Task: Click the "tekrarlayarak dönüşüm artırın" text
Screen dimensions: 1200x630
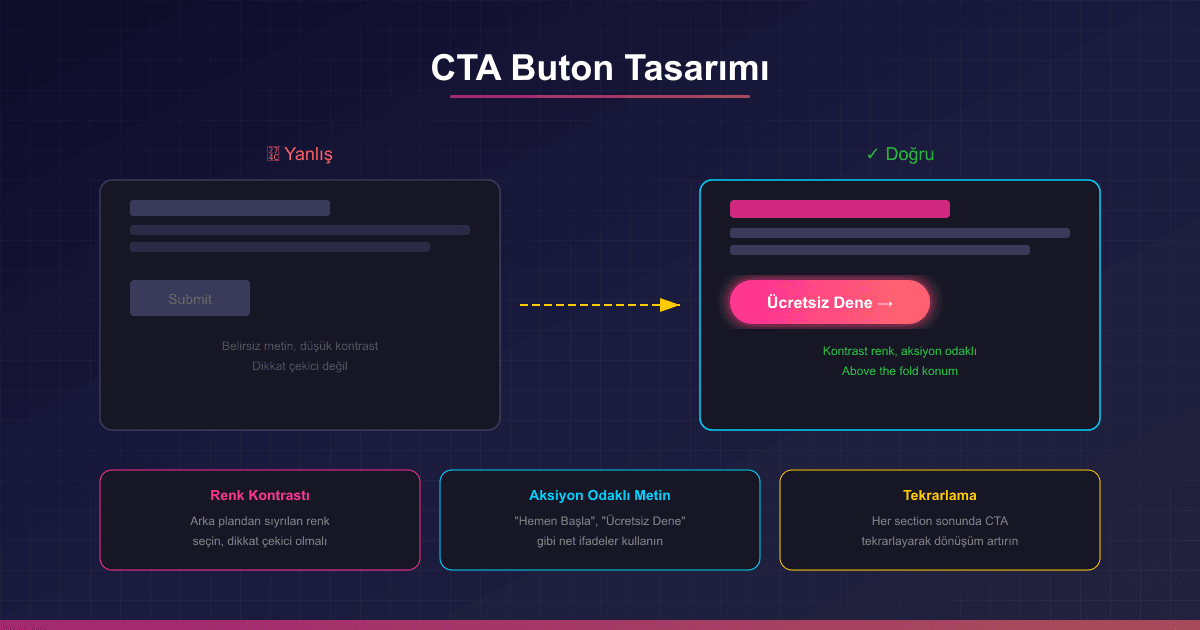Action: pyautogui.click(x=940, y=541)
